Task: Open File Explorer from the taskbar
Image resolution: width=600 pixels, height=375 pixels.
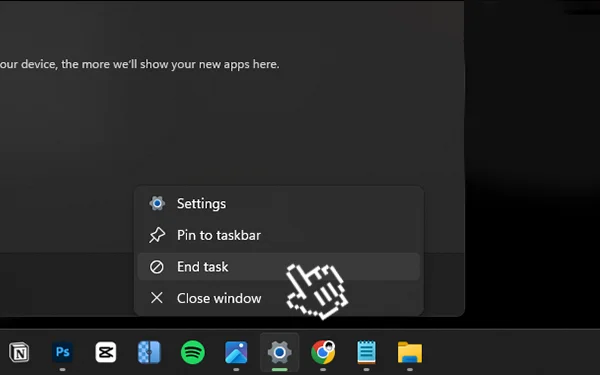Action: 410,352
